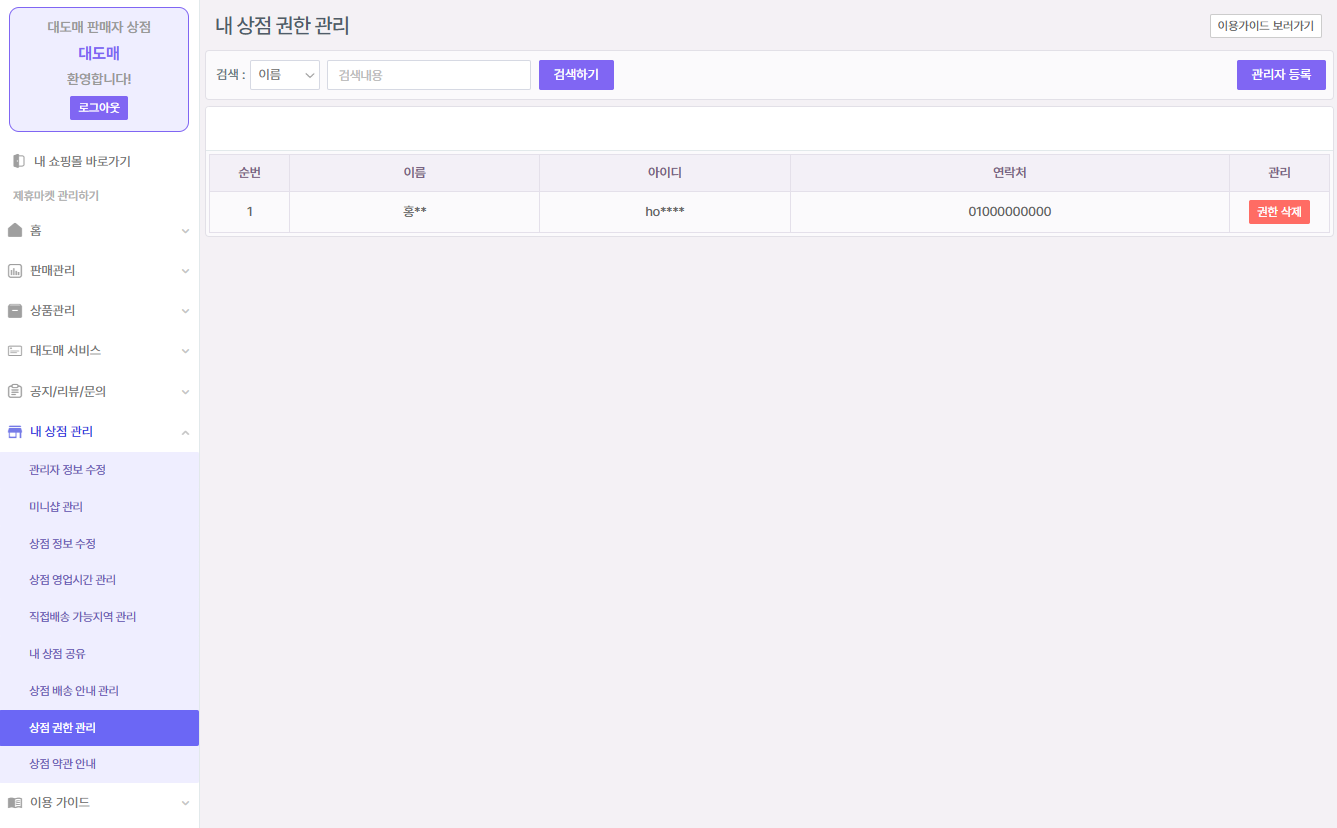The height and width of the screenshot is (828, 1337).
Task: Click the 관리자 등록 button
Action: coord(1281,75)
